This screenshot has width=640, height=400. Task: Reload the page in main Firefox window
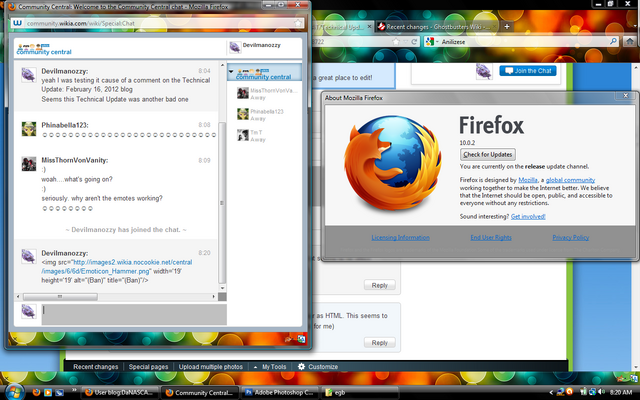point(414,42)
